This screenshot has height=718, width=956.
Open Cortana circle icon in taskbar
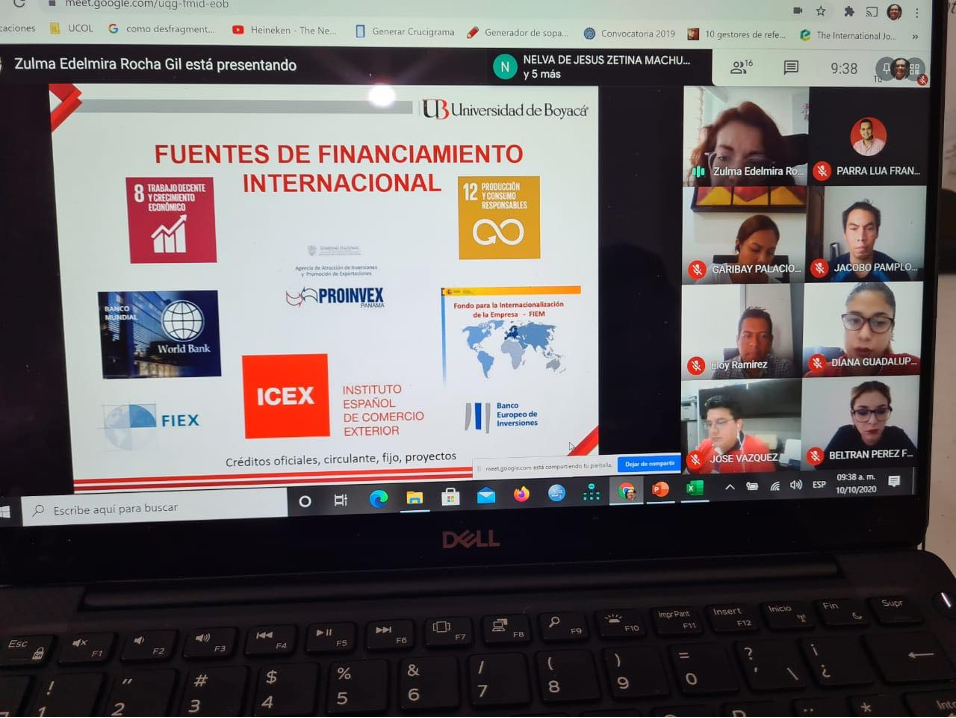point(305,501)
